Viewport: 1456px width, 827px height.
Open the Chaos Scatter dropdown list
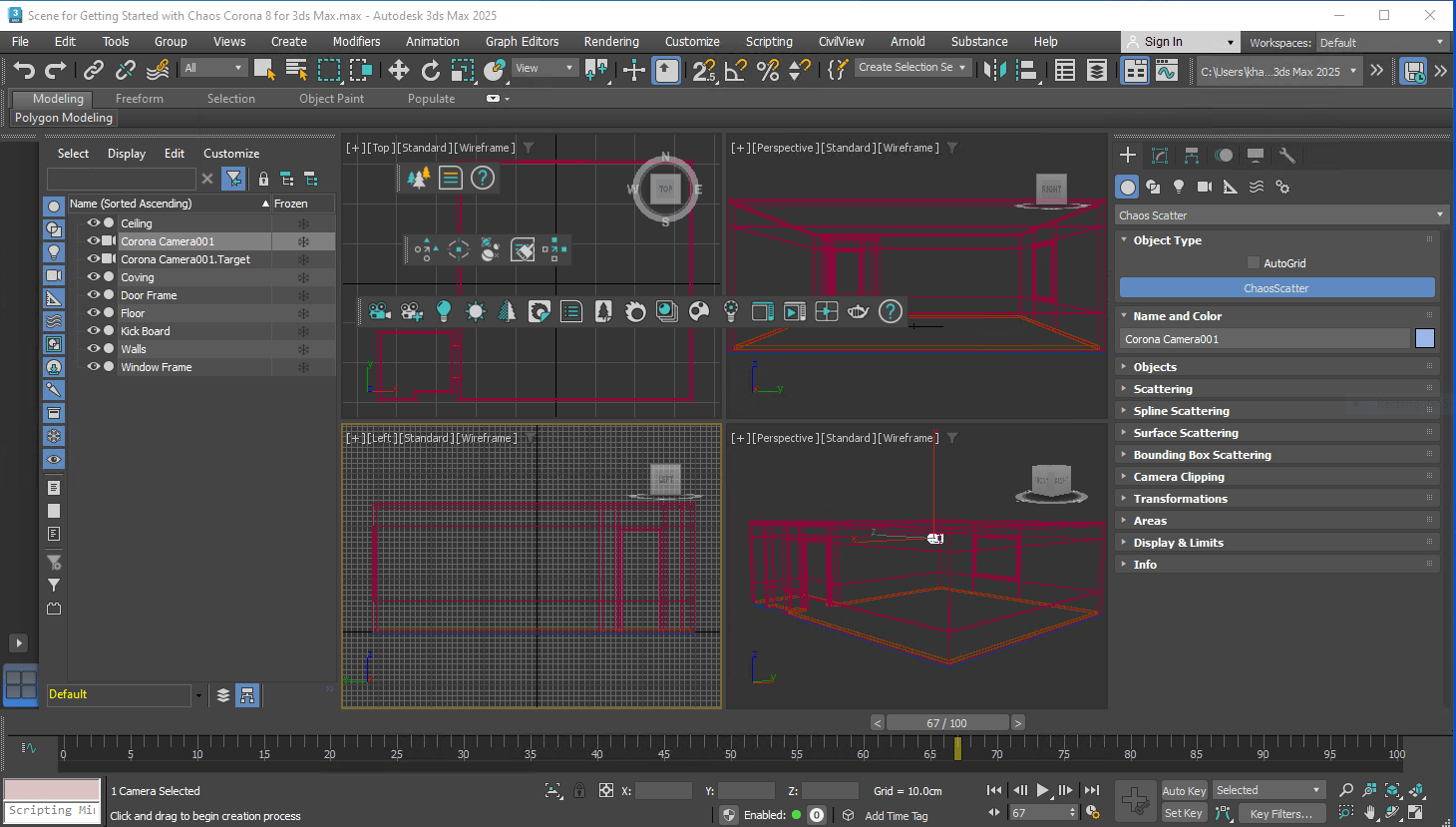[x=1280, y=214]
